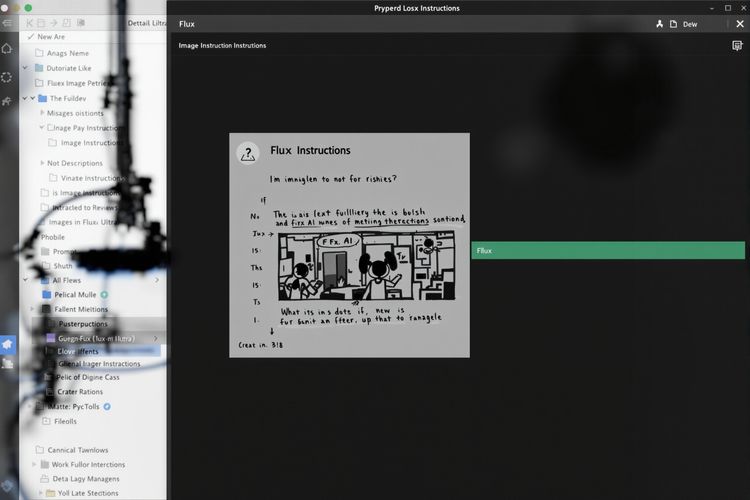Expand the Not Descriptions tree item
Image resolution: width=750 pixels, height=500 pixels.
point(41,163)
